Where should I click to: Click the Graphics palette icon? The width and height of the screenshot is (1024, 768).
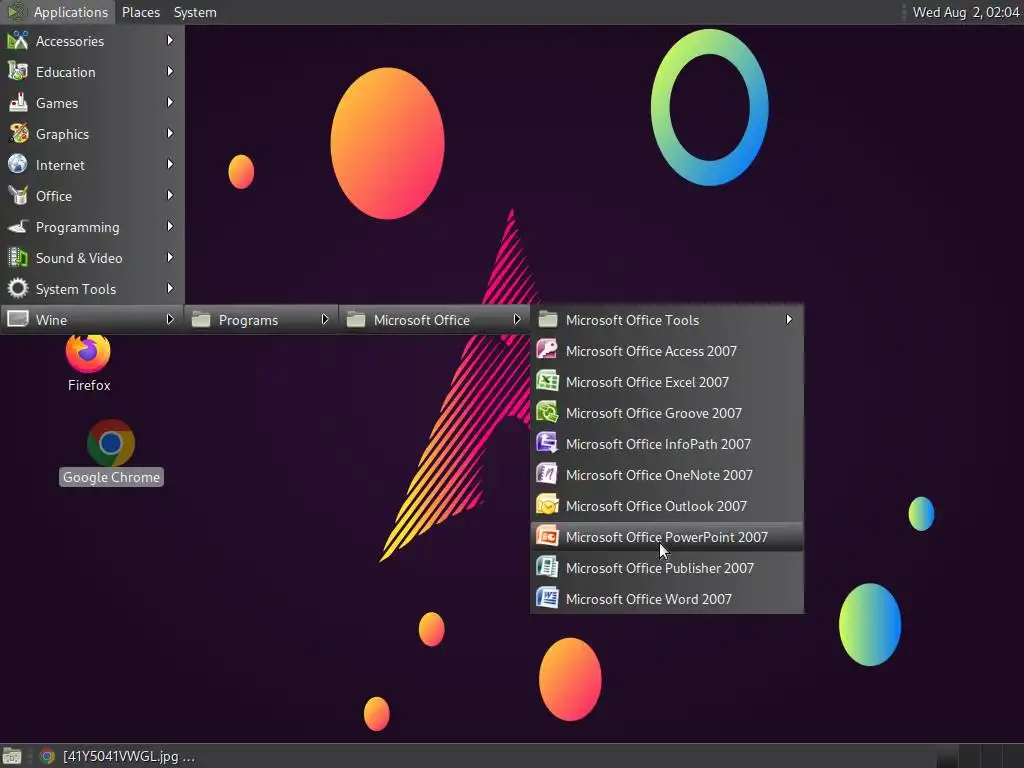click(x=18, y=134)
